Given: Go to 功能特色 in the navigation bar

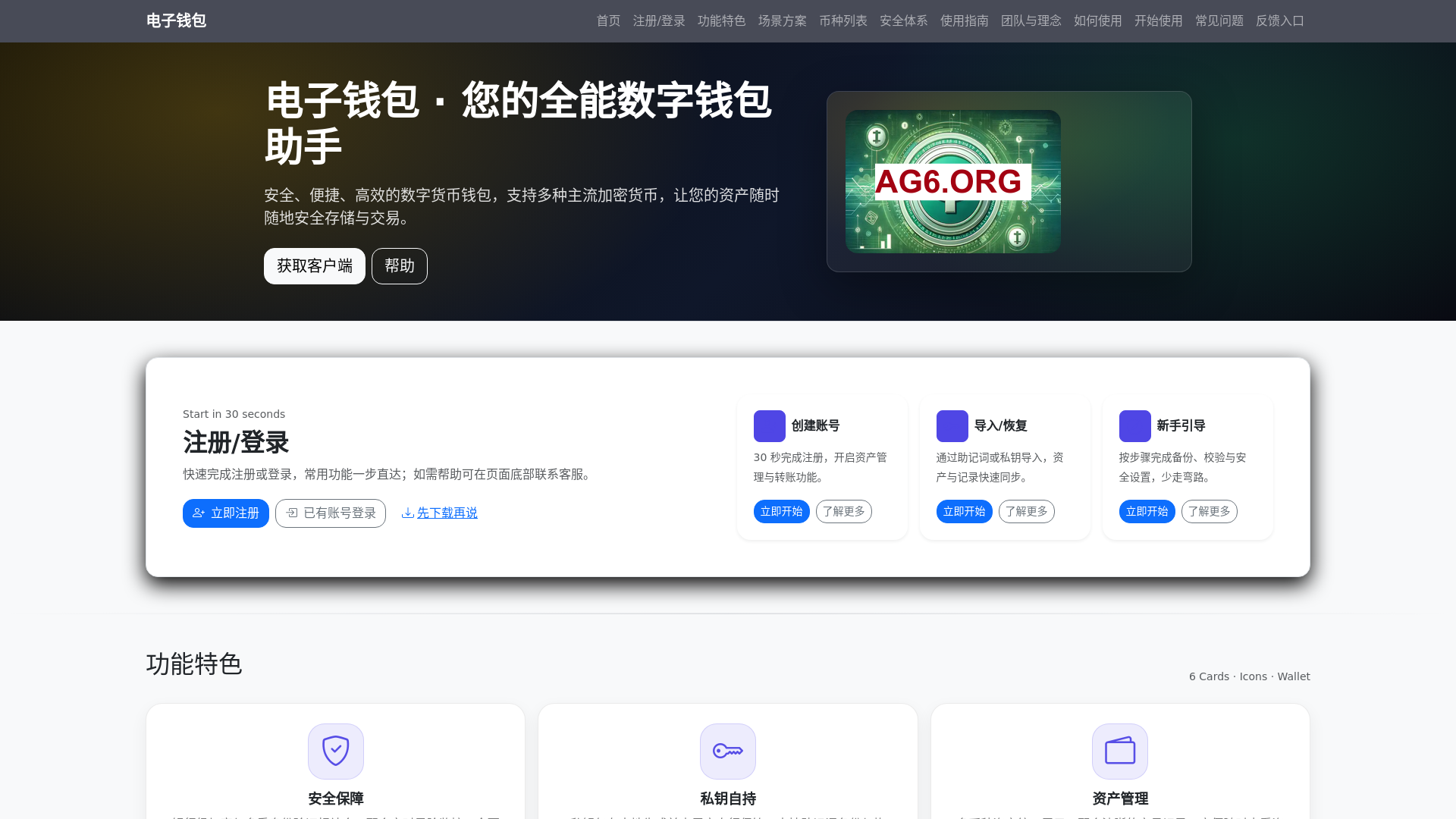Looking at the screenshot, I should pos(722,20).
